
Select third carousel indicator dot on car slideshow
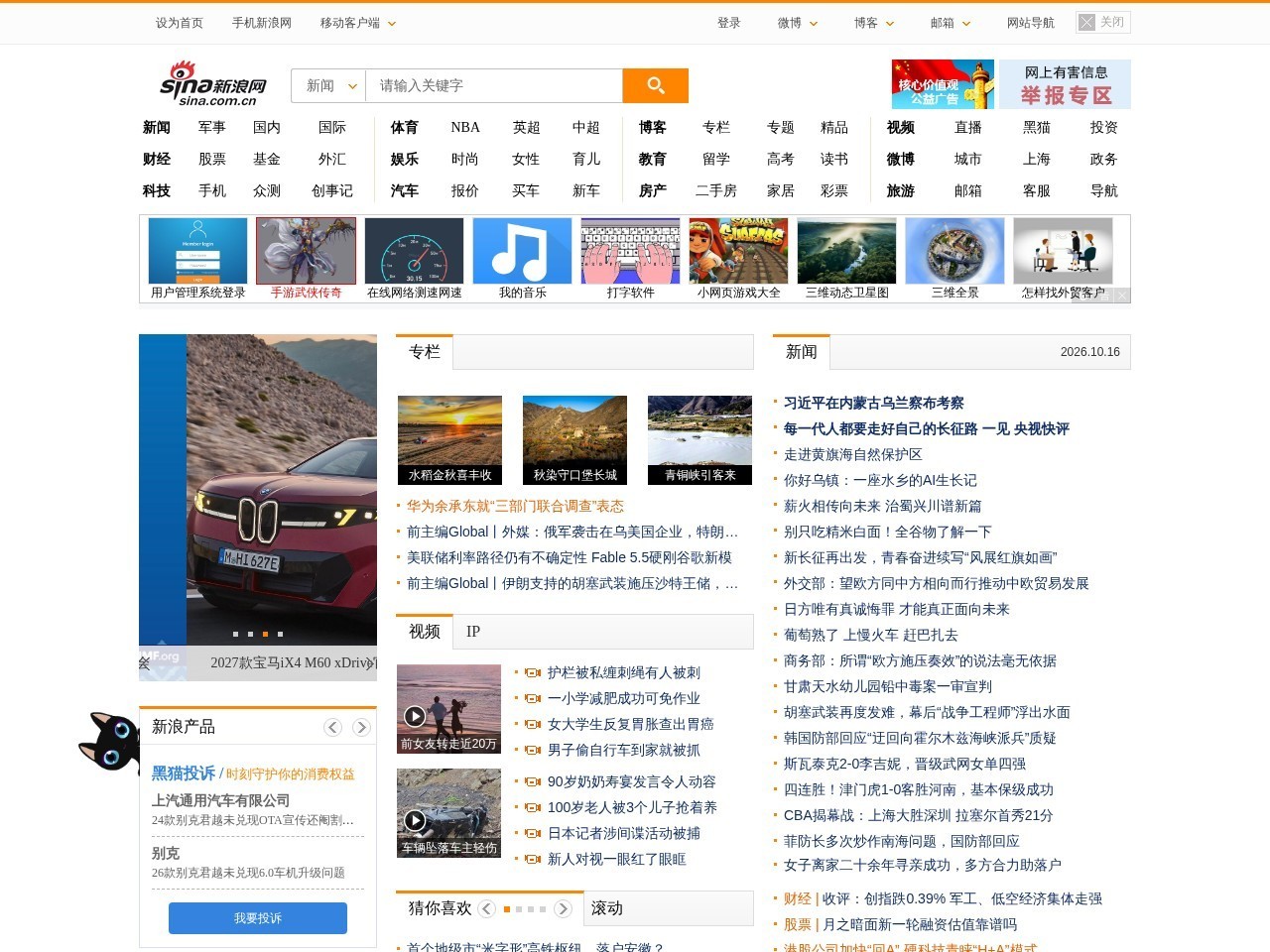coord(265,634)
